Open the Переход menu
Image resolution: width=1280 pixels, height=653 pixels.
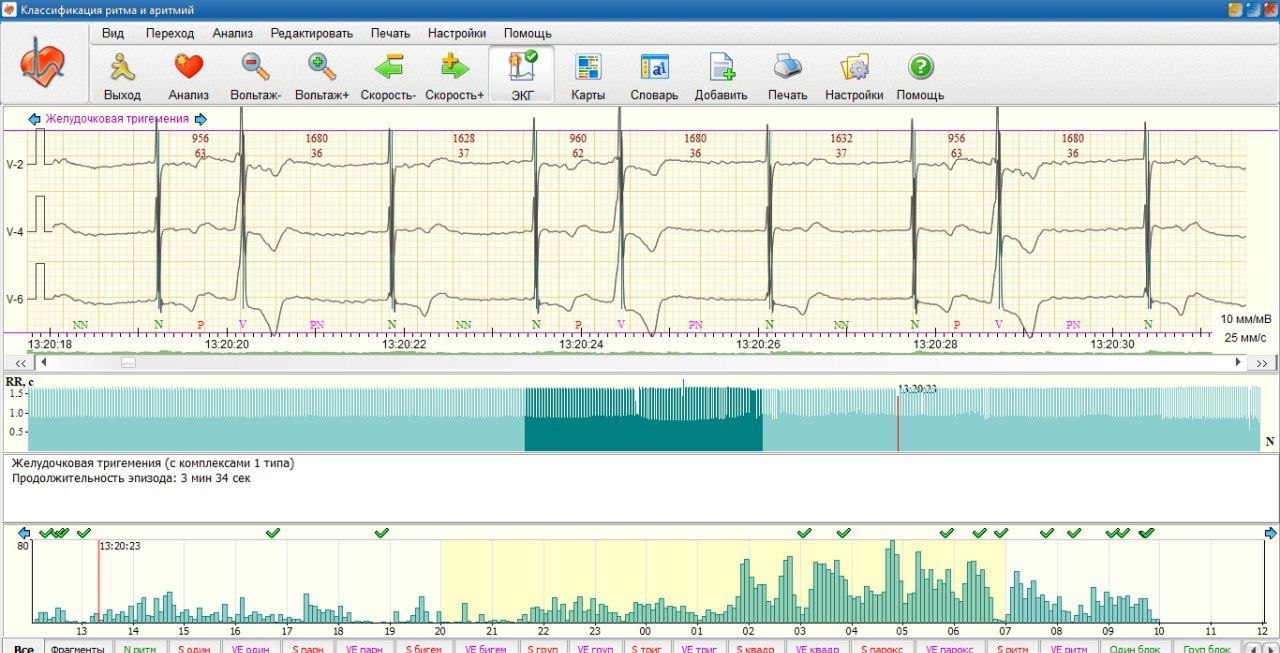click(x=170, y=33)
